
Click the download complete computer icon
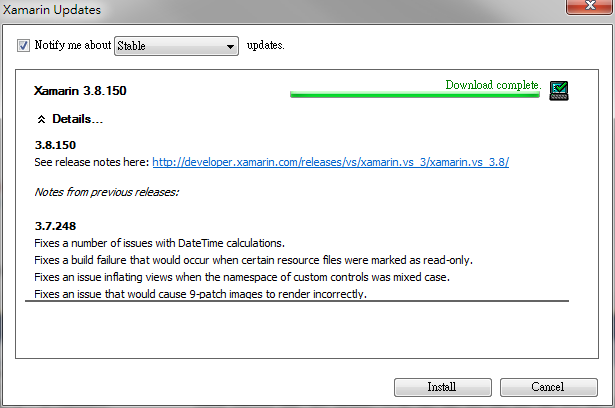click(559, 91)
